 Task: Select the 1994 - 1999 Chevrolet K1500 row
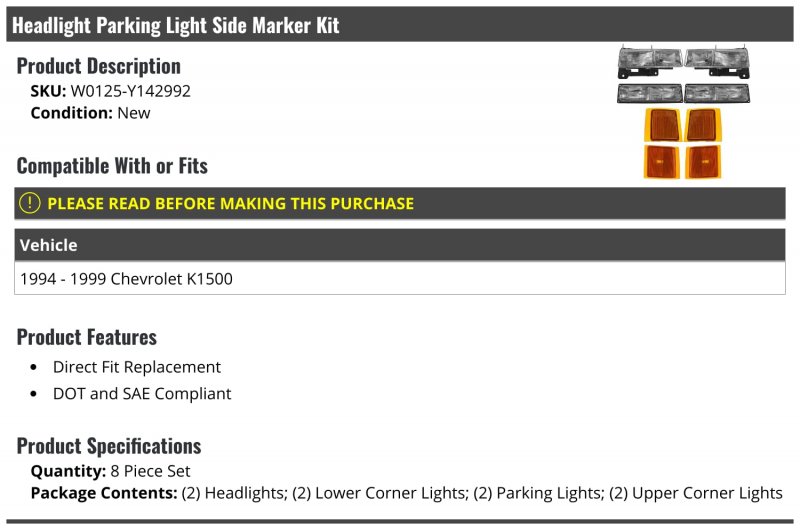(x=126, y=279)
